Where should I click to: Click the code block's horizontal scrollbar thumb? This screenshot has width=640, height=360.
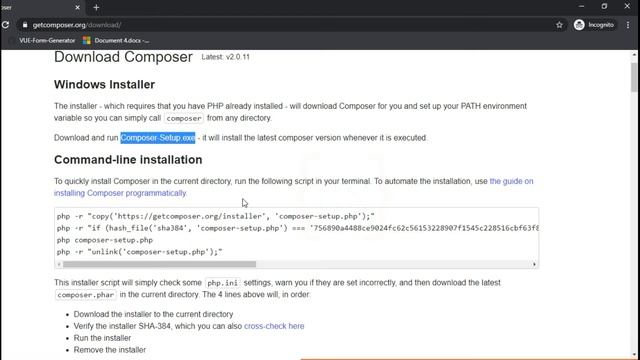point(159,264)
